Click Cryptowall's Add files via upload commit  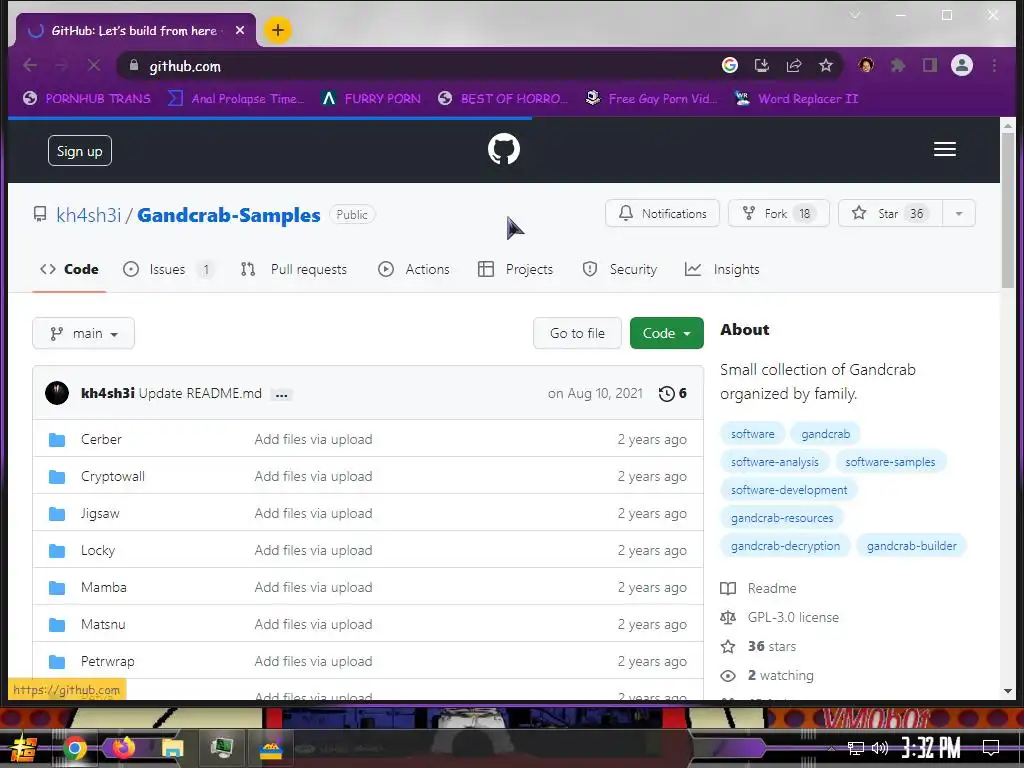313,476
